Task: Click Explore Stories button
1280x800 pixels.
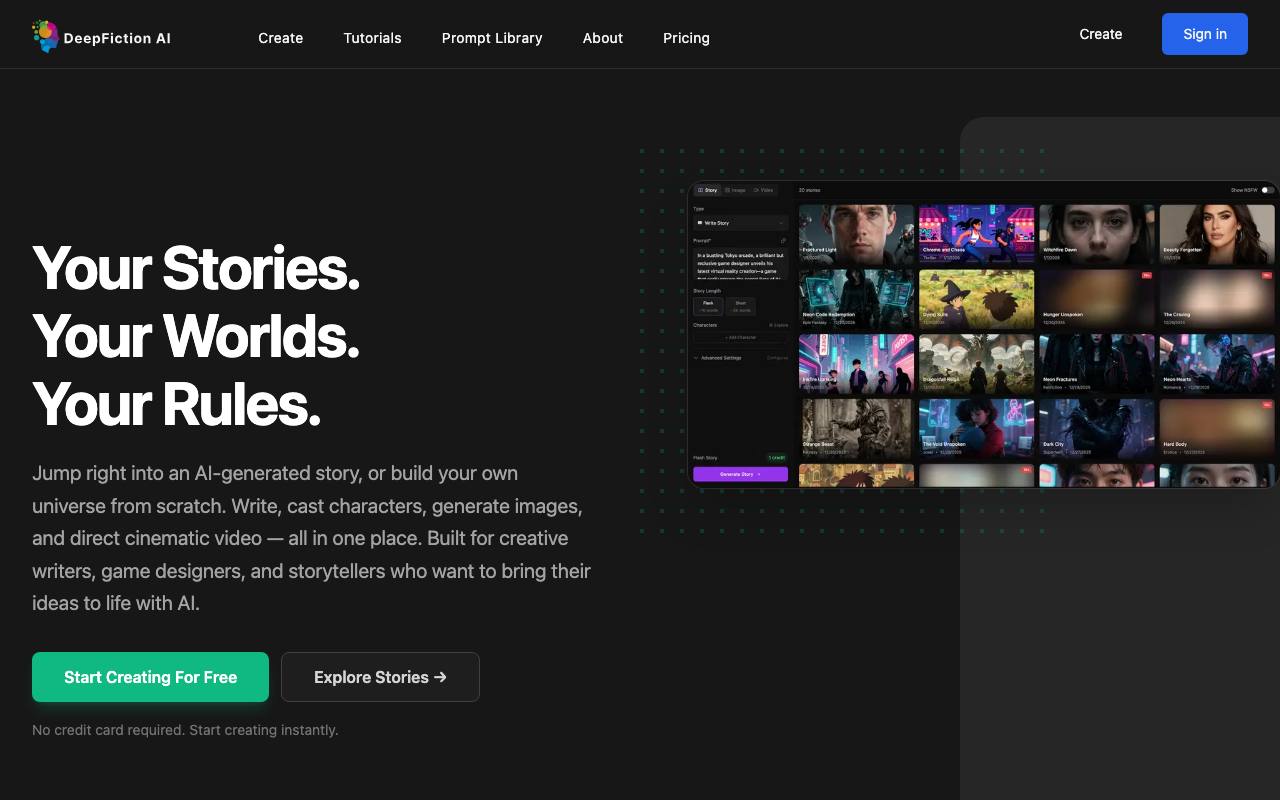Action: [380, 677]
